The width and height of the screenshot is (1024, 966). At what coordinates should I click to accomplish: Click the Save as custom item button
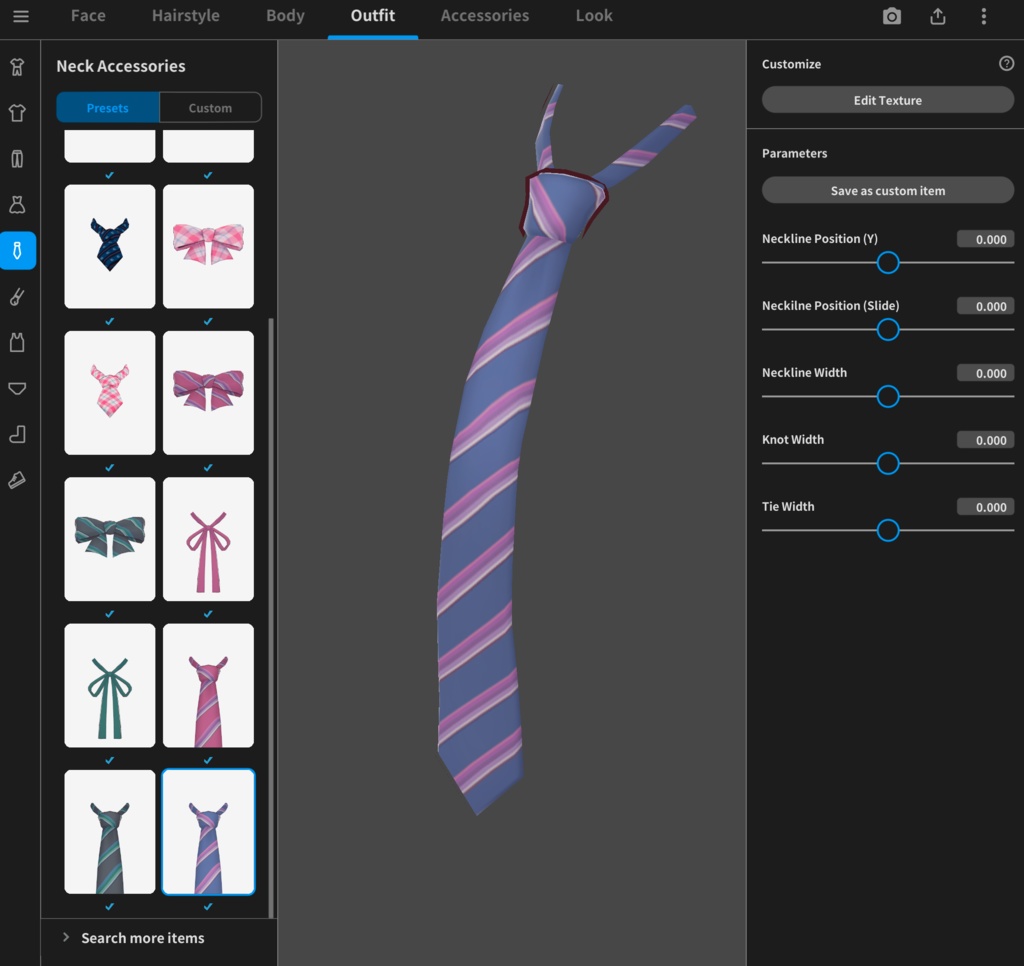(x=887, y=190)
